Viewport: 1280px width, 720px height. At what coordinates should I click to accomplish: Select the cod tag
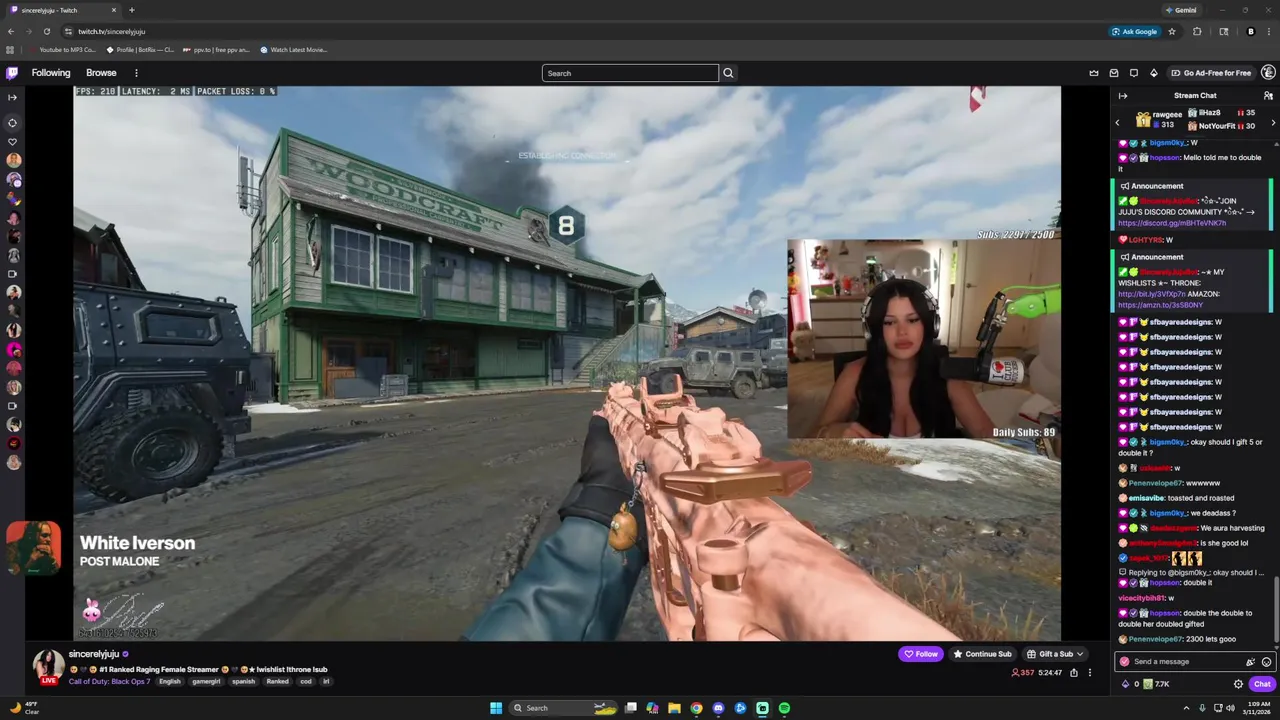[x=306, y=682]
